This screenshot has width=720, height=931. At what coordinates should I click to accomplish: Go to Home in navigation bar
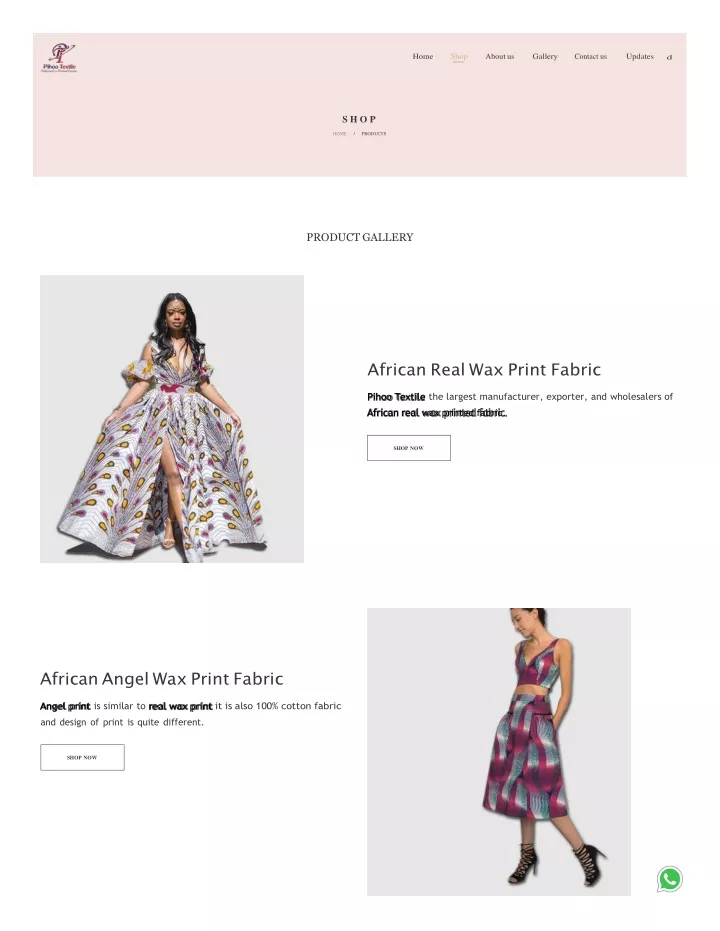click(423, 56)
